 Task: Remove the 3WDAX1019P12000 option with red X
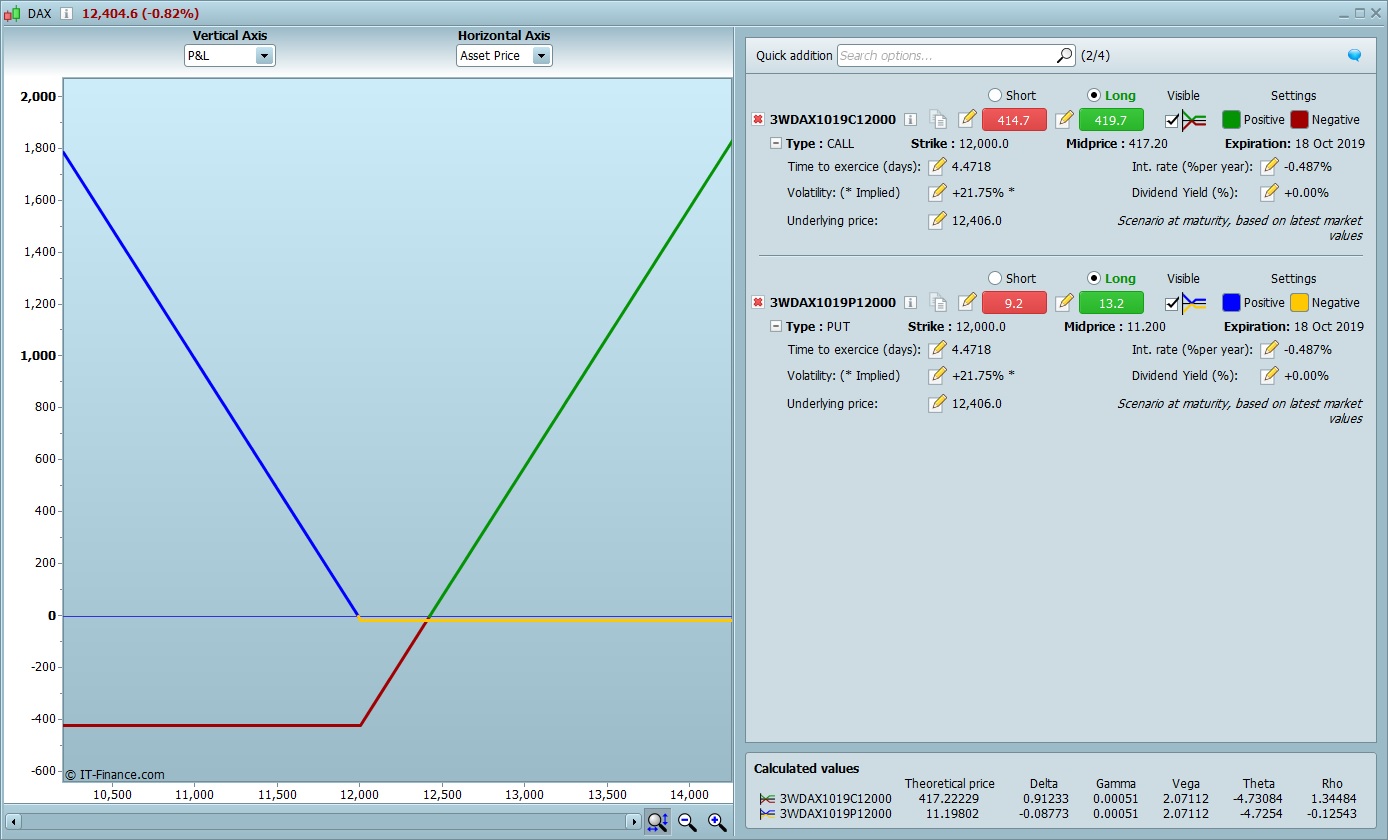coord(758,302)
